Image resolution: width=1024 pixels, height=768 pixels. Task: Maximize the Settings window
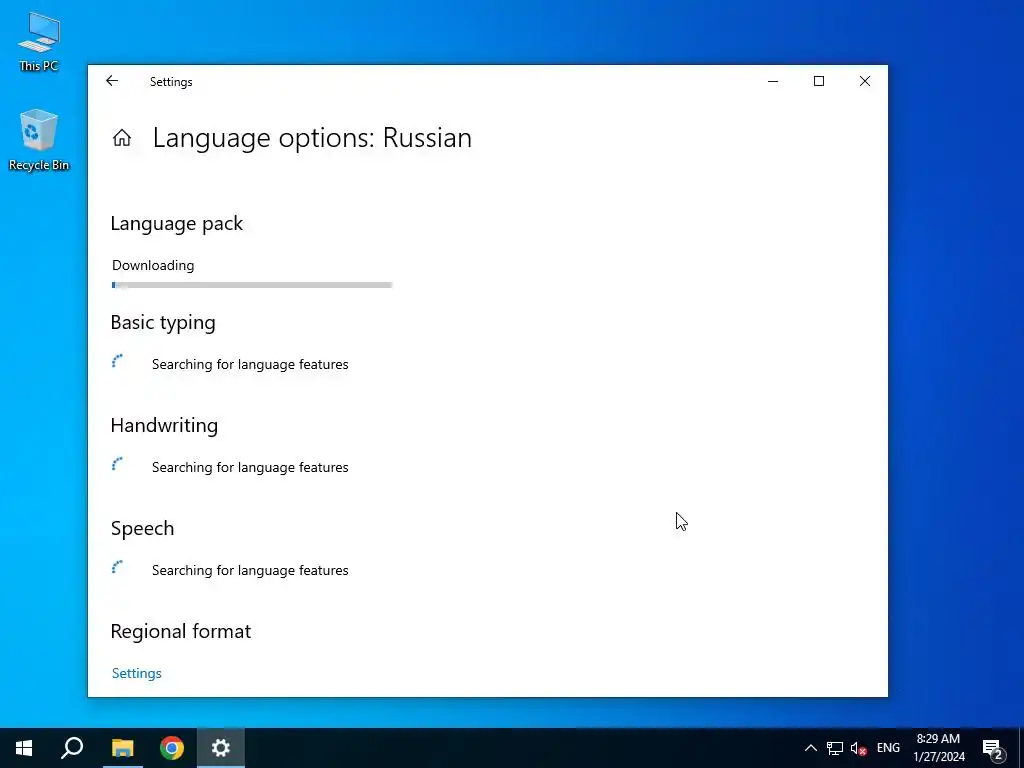click(818, 81)
